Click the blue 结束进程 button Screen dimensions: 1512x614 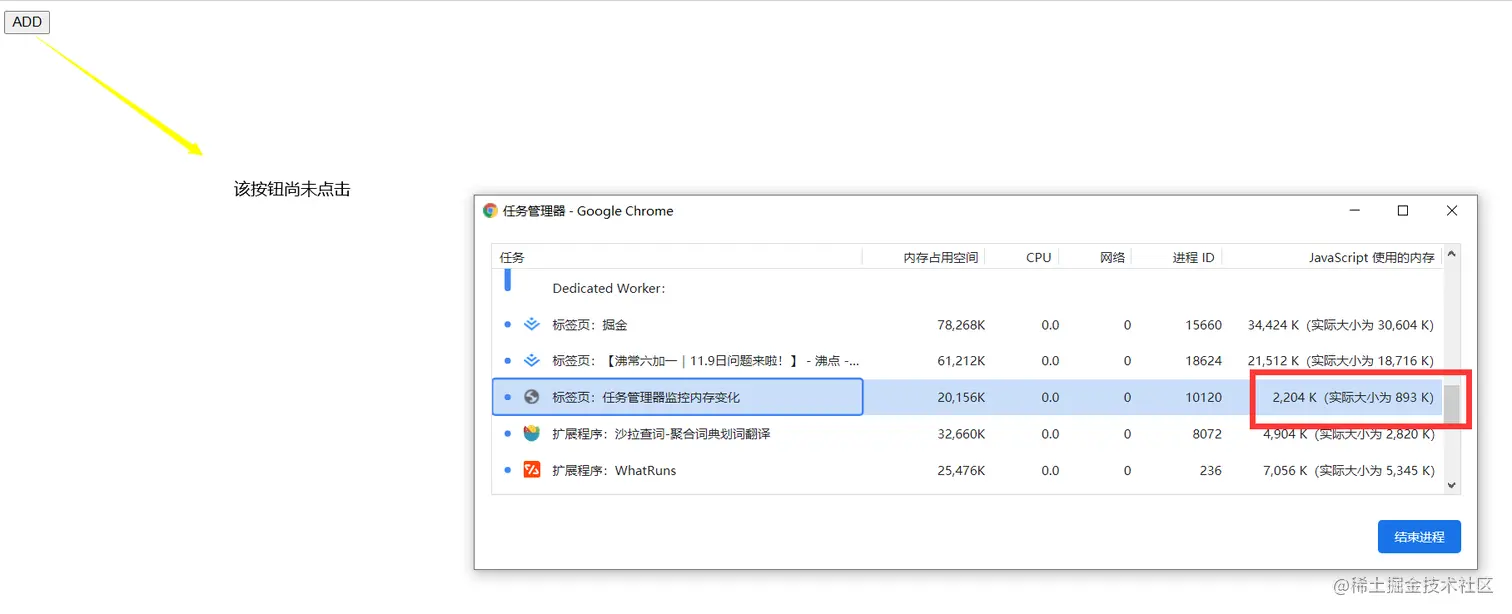point(1419,537)
